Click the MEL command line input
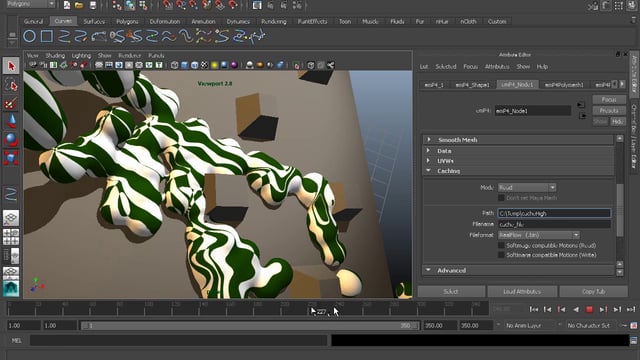 [x=178, y=340]
